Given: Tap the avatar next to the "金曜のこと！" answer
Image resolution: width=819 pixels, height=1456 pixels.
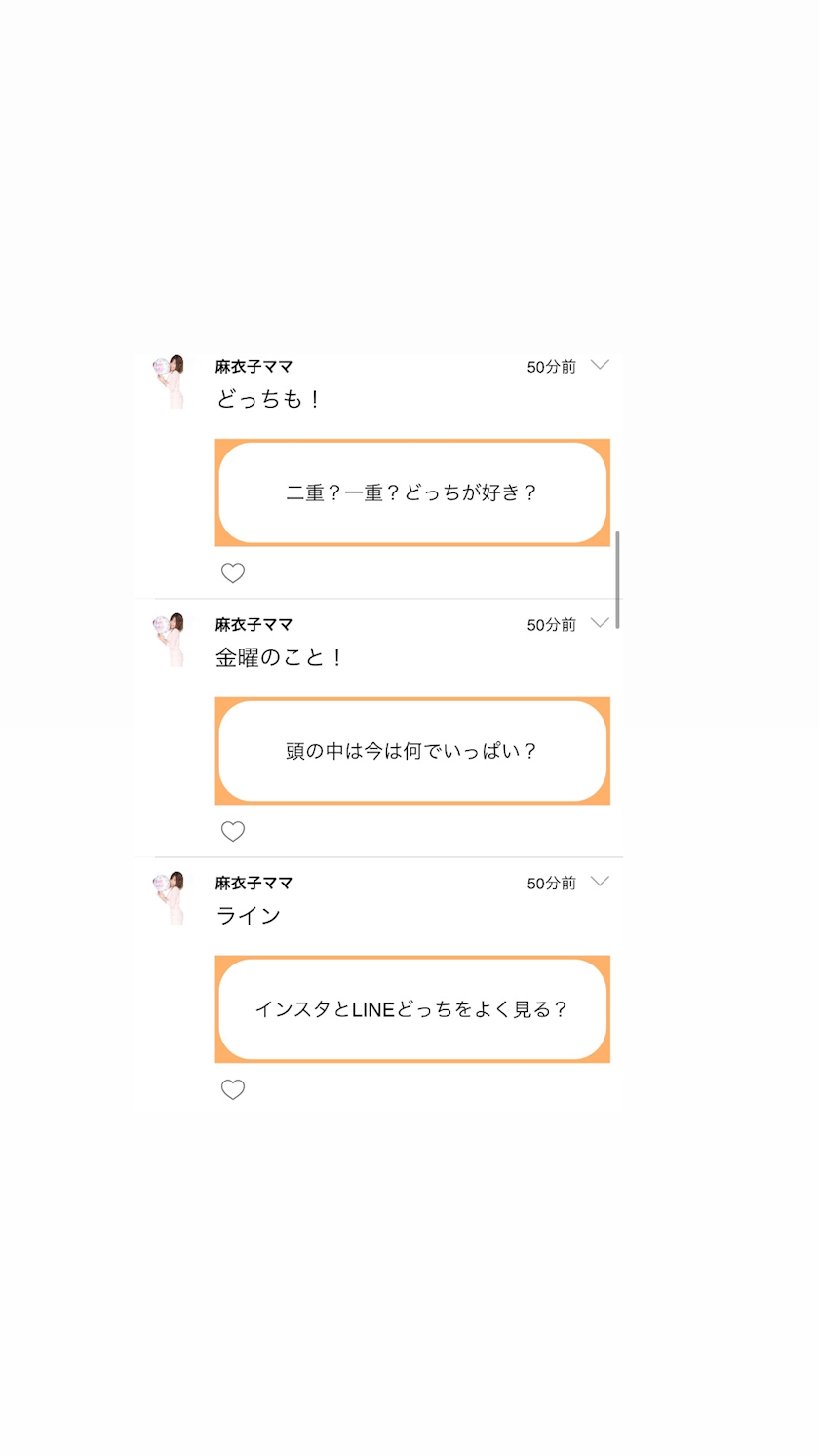Looking at the screenshot, I should point(170,640).
